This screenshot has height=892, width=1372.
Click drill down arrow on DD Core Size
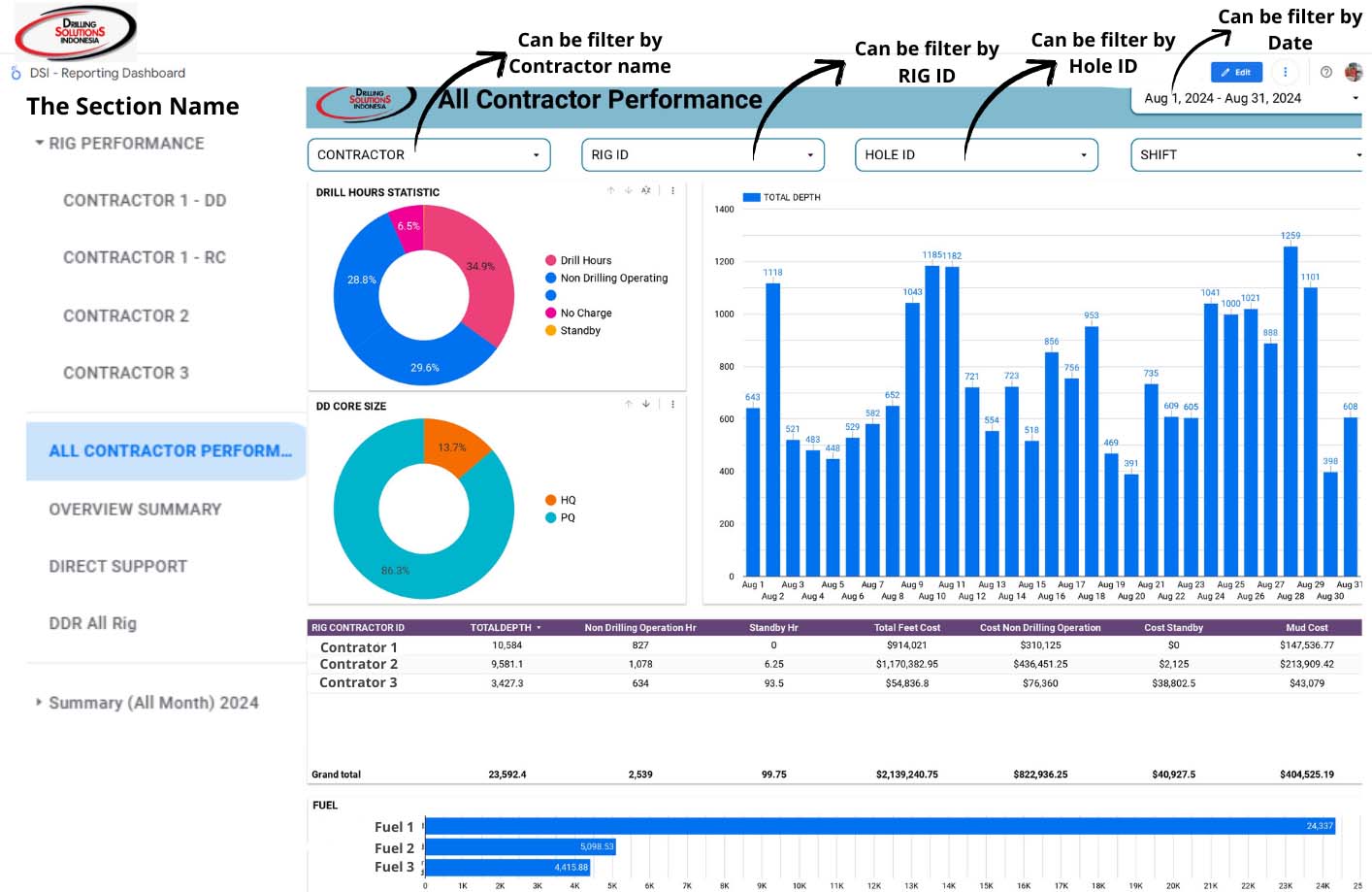click(x=646, y=404)
